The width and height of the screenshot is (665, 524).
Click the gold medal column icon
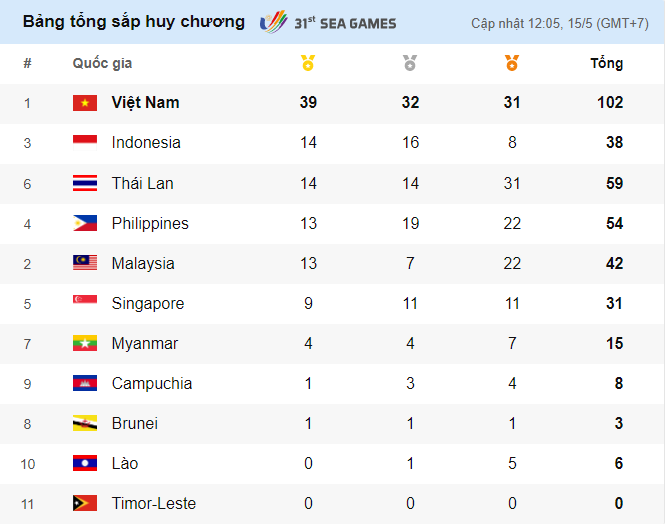308,64
